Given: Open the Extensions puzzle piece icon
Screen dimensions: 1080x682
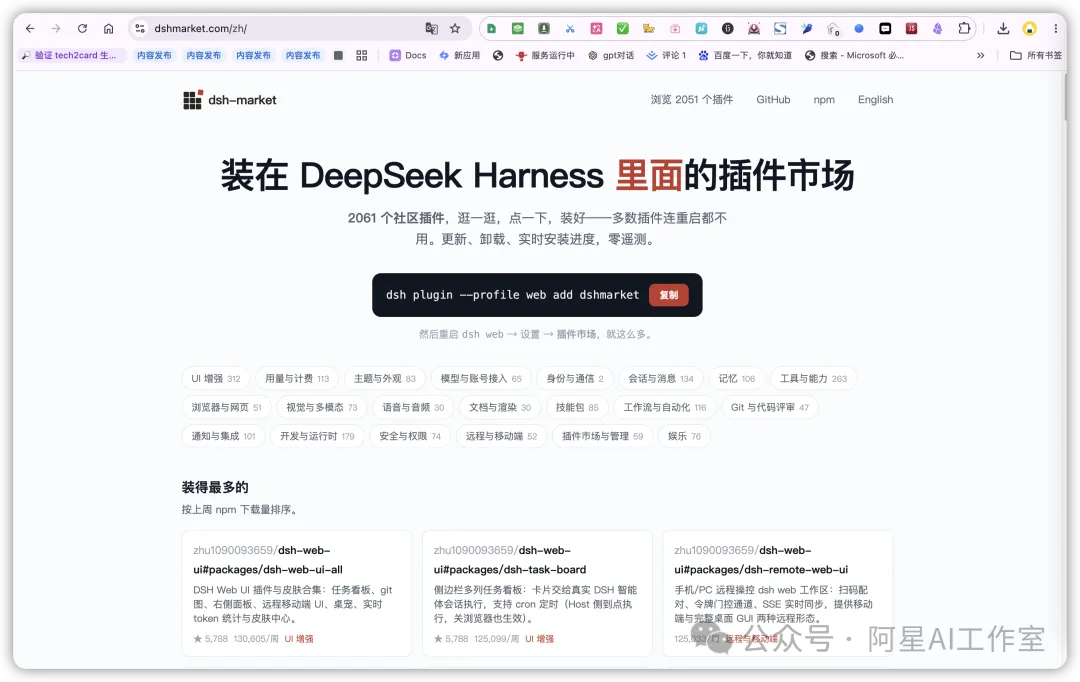Looking at the screenshot, I should click(x=964, y=28).
